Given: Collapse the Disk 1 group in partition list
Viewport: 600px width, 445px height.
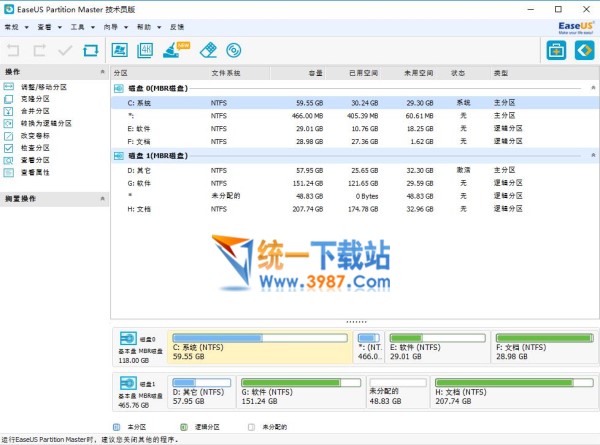Looking at the screenshot, I should pyautogui.click(x=593, y=155).
